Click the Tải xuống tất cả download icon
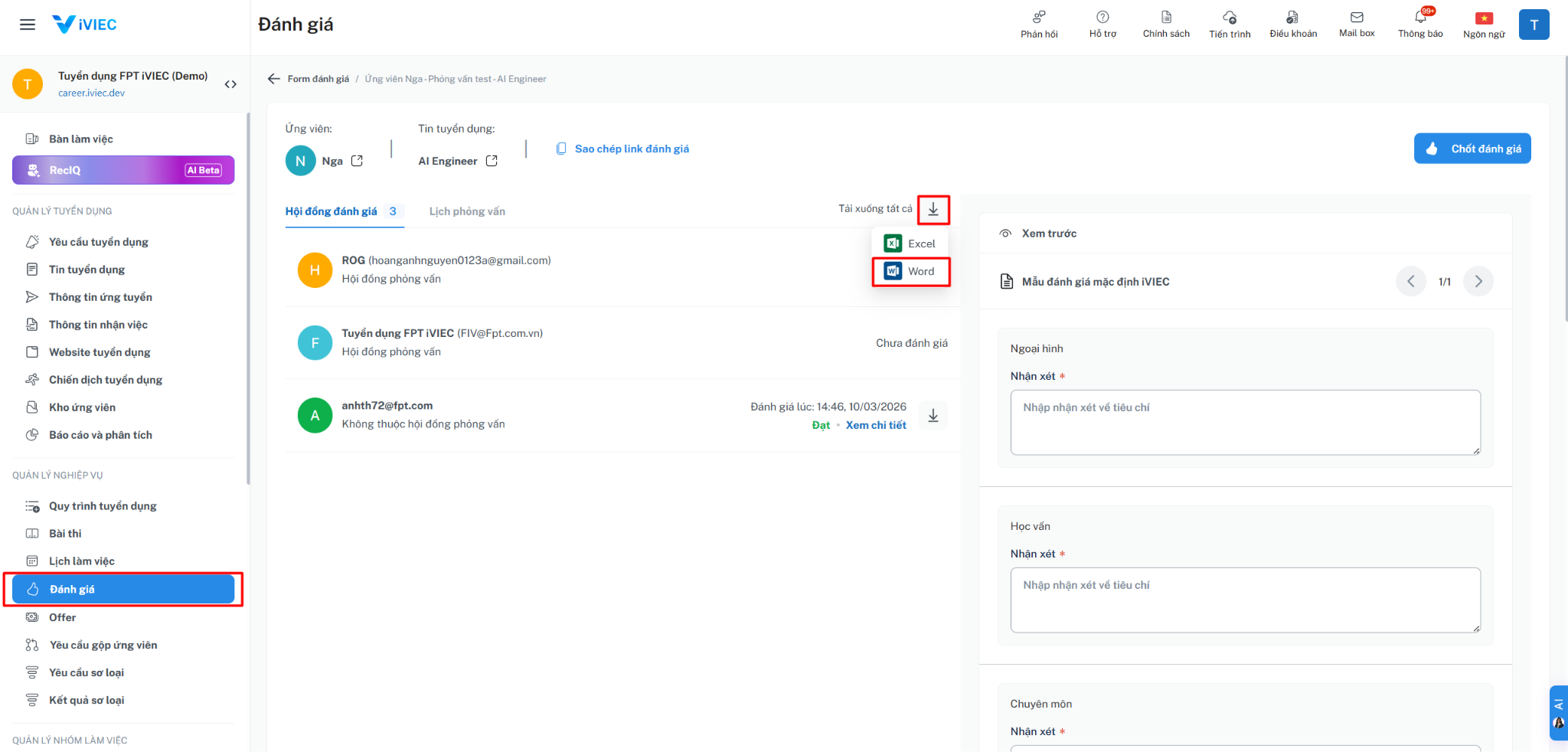 coord(933,209)
